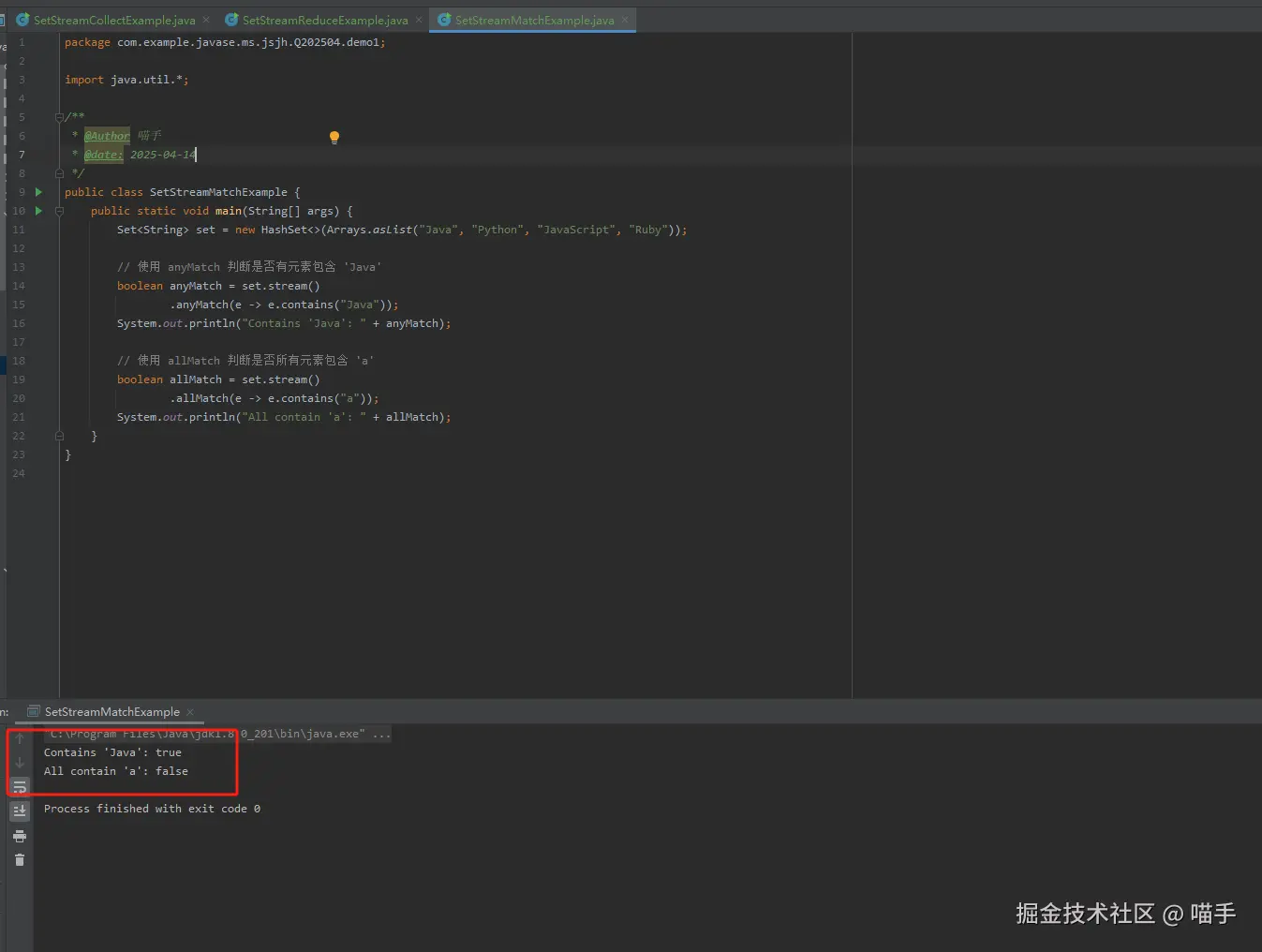Select the SetStreamMatchExample run tab
The image size is (1262, 952).
(112, 712)
